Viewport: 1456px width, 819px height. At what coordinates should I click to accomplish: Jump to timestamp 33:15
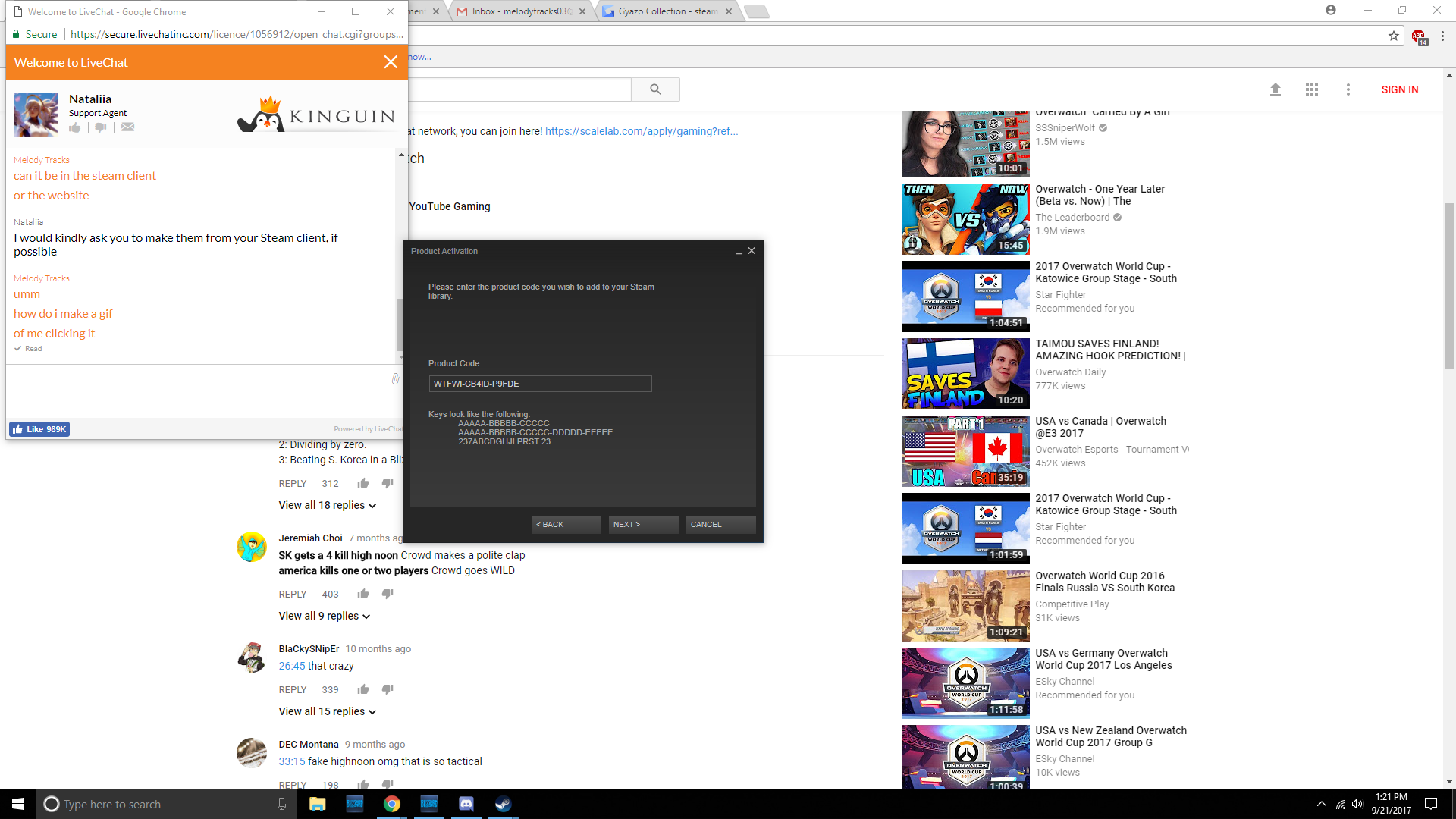pyautogui.click(x=292, y=761)
